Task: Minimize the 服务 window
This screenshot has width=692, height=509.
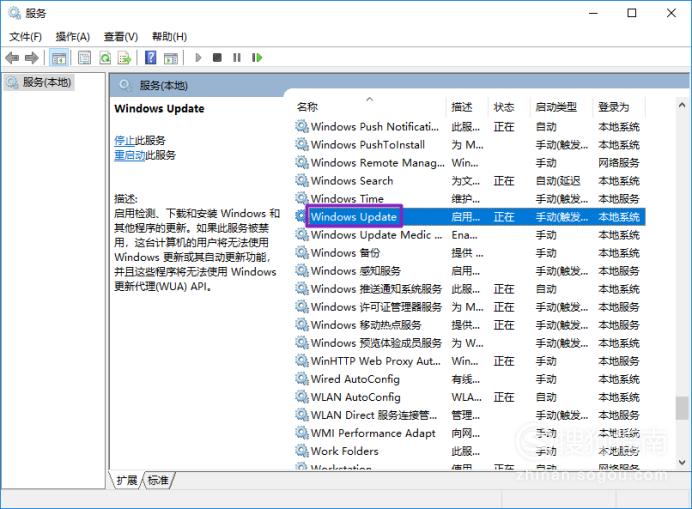Action: (593, 13)
